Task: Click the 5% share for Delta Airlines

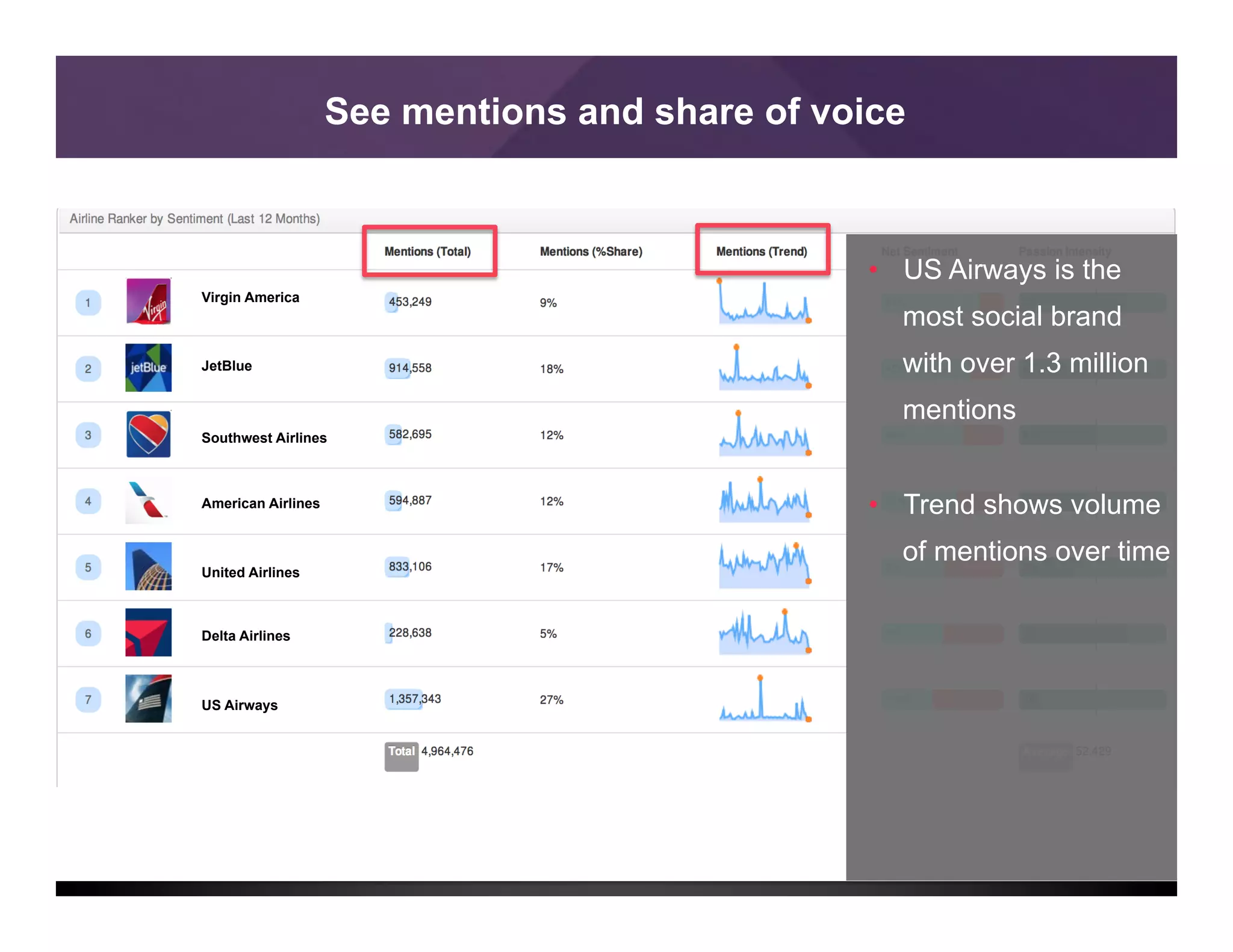Action: 548,634
